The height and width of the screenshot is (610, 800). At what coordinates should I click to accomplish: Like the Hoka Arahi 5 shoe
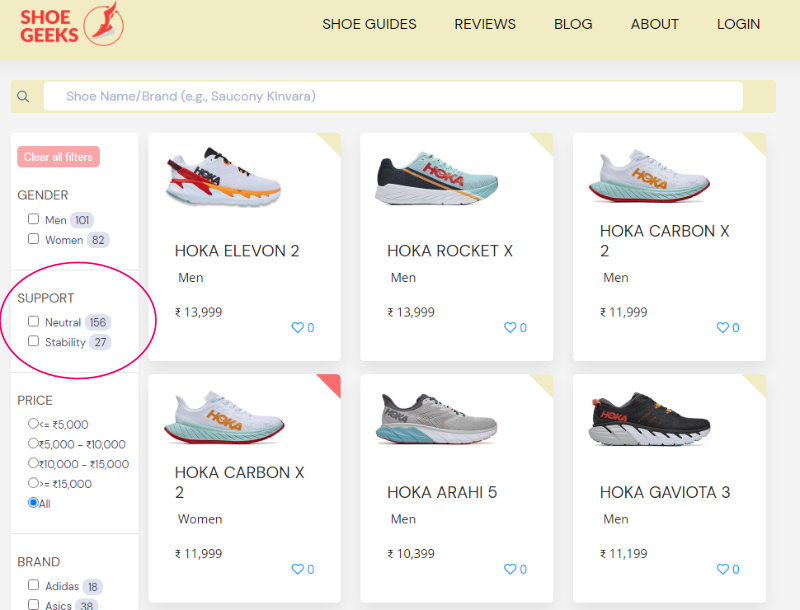[x=509, y=569]
